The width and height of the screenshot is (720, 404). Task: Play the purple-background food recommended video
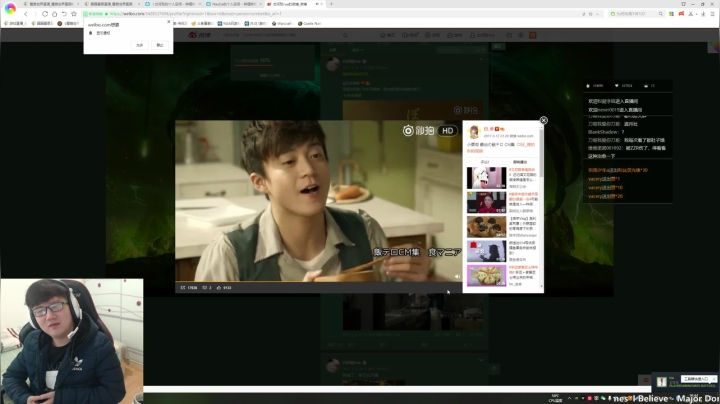[486, 275]
